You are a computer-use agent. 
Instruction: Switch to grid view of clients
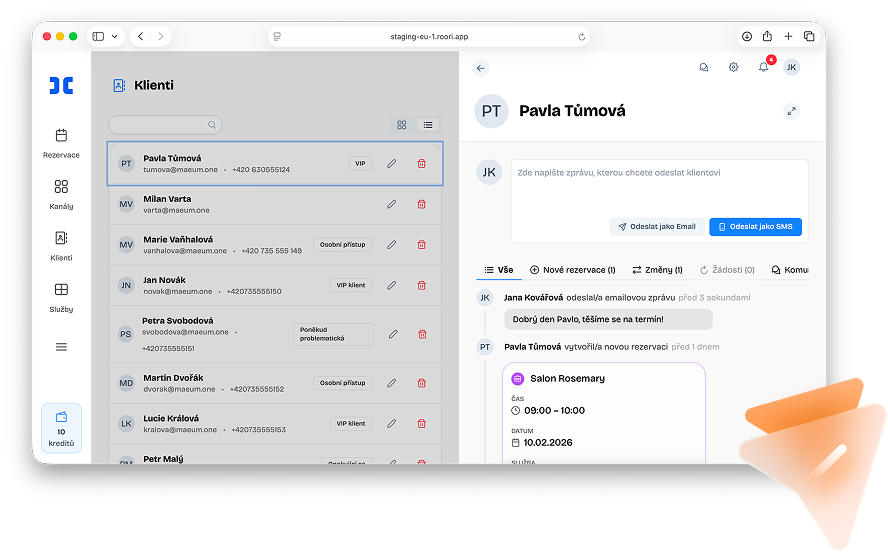click(x=402, y=125)
